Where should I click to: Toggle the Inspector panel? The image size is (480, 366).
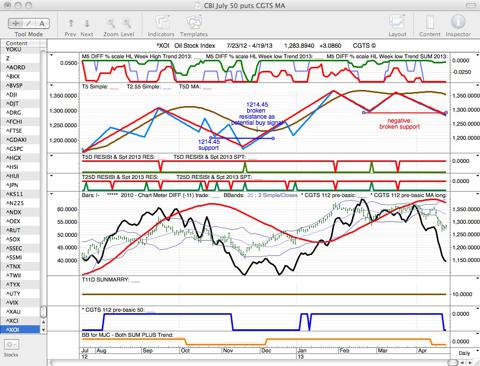pos(458,22)
